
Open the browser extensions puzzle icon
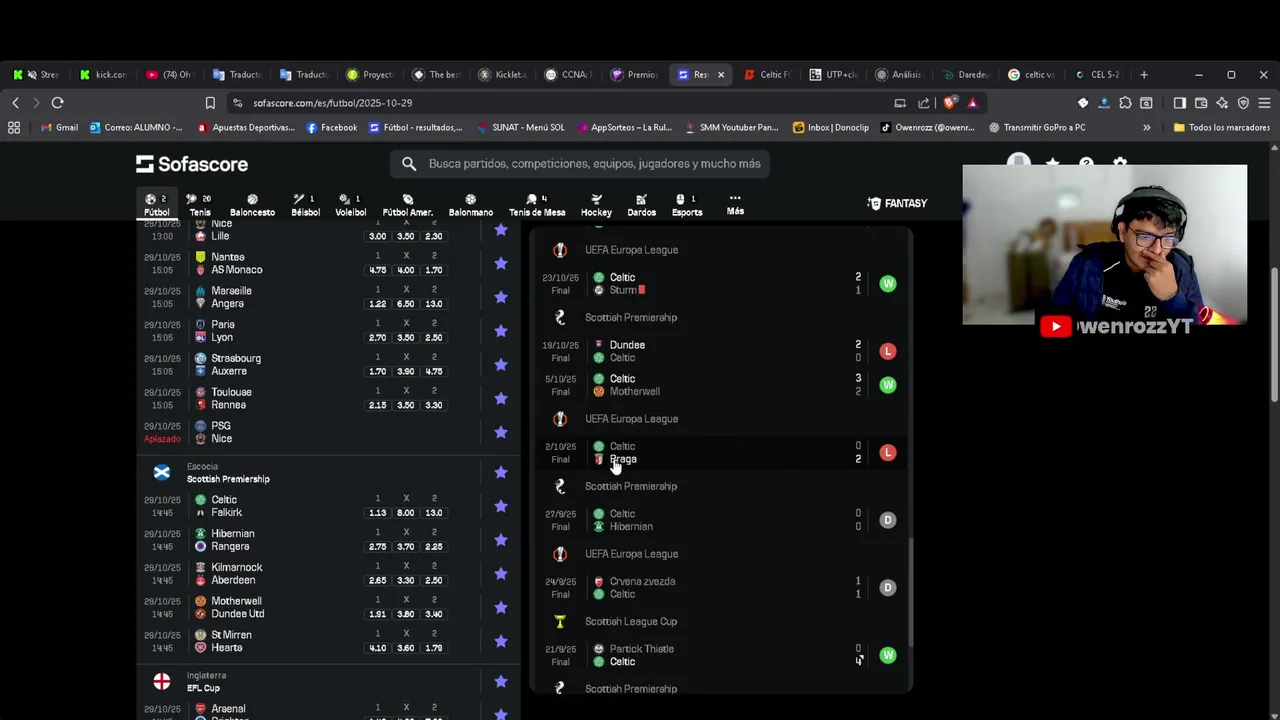1125,103
